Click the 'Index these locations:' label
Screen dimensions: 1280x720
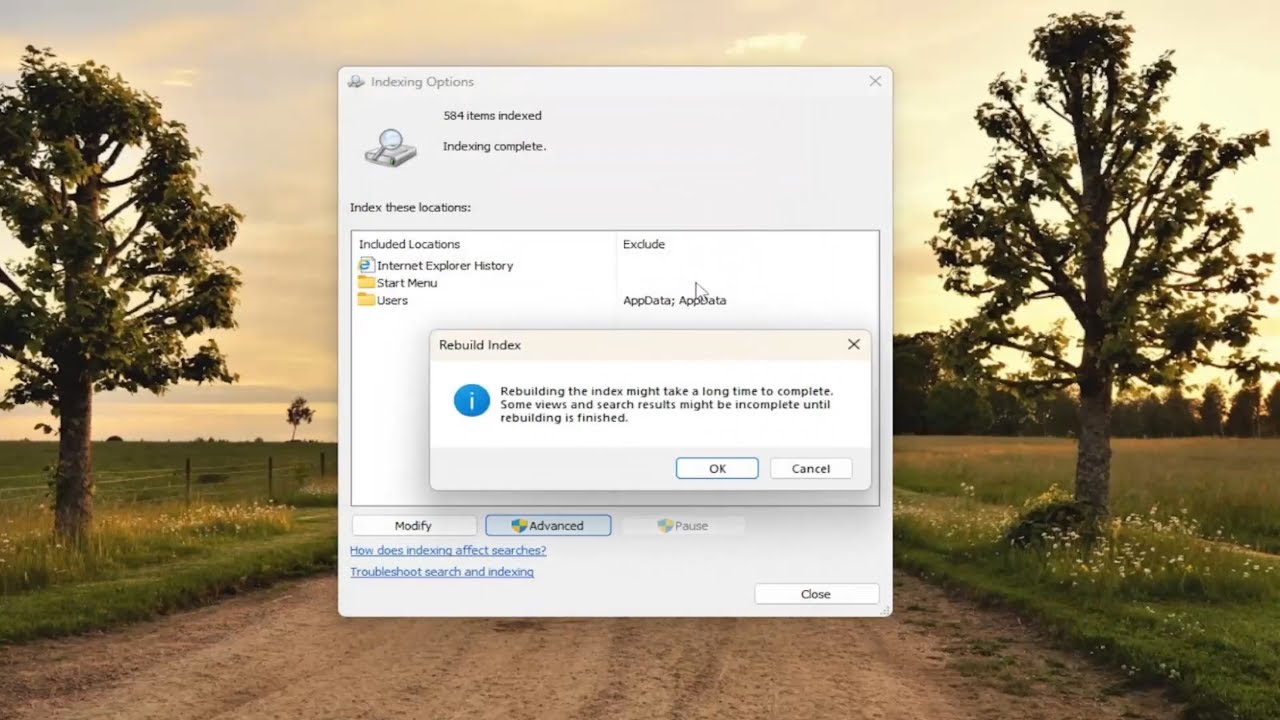410,208
